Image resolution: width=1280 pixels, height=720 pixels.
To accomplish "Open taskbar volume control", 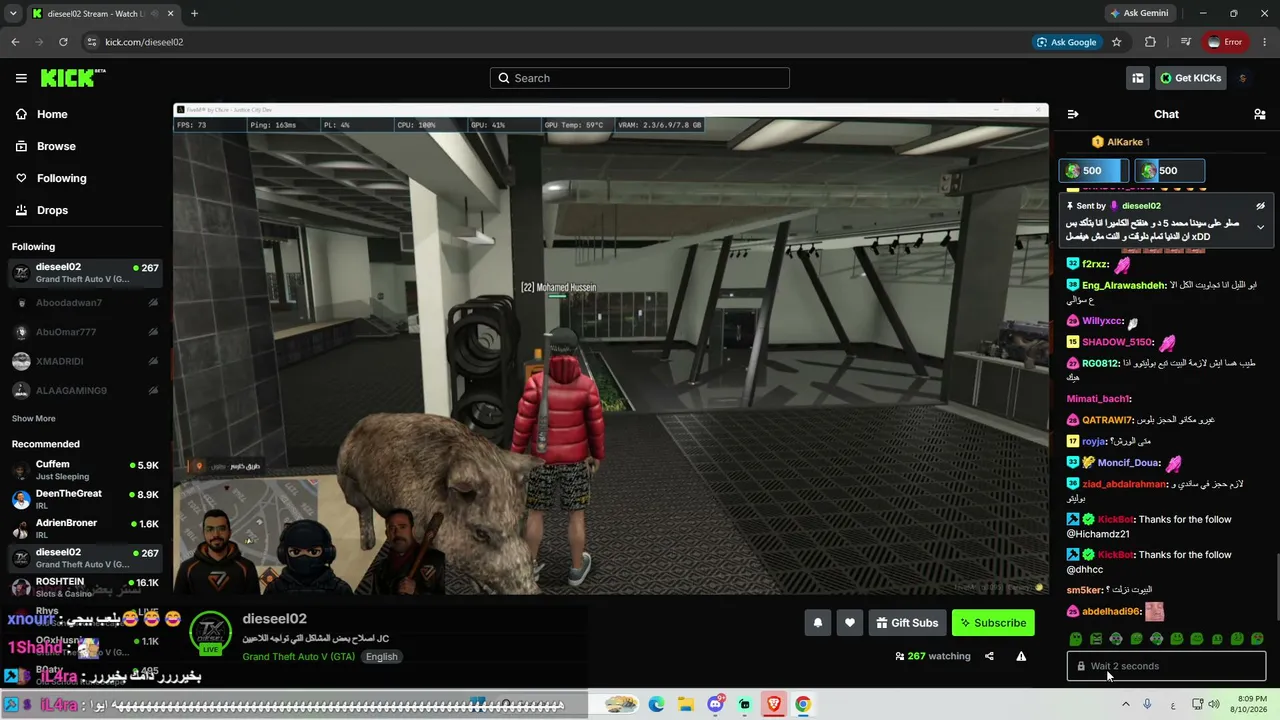I will [1214, 704].
